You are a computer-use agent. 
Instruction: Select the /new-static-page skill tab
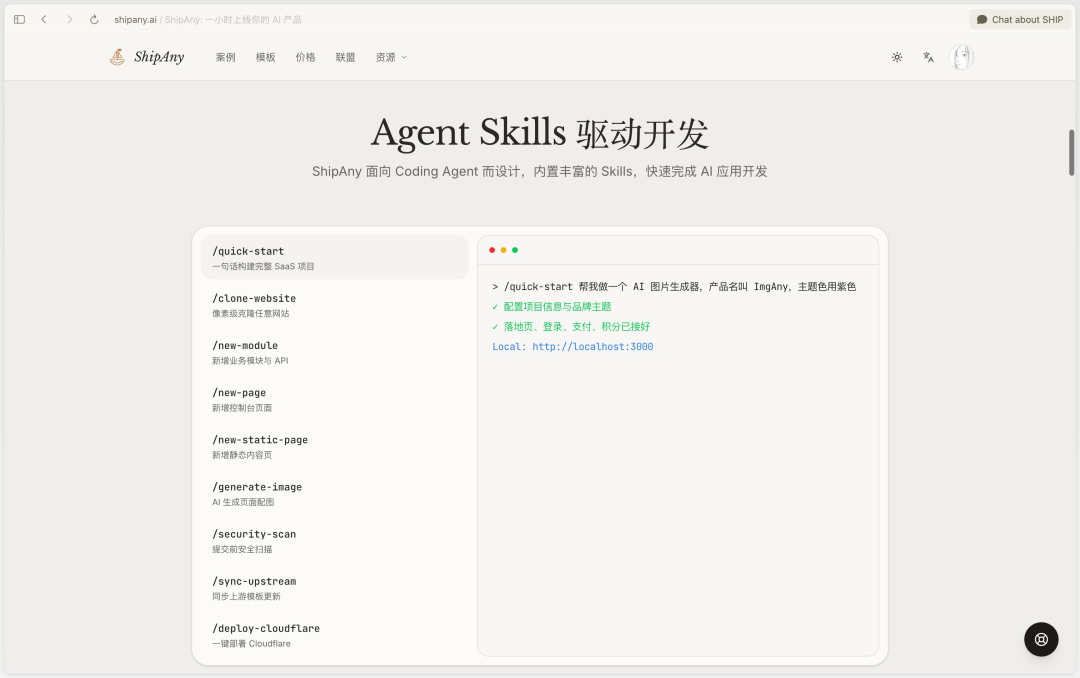click(x=335, y=446)
